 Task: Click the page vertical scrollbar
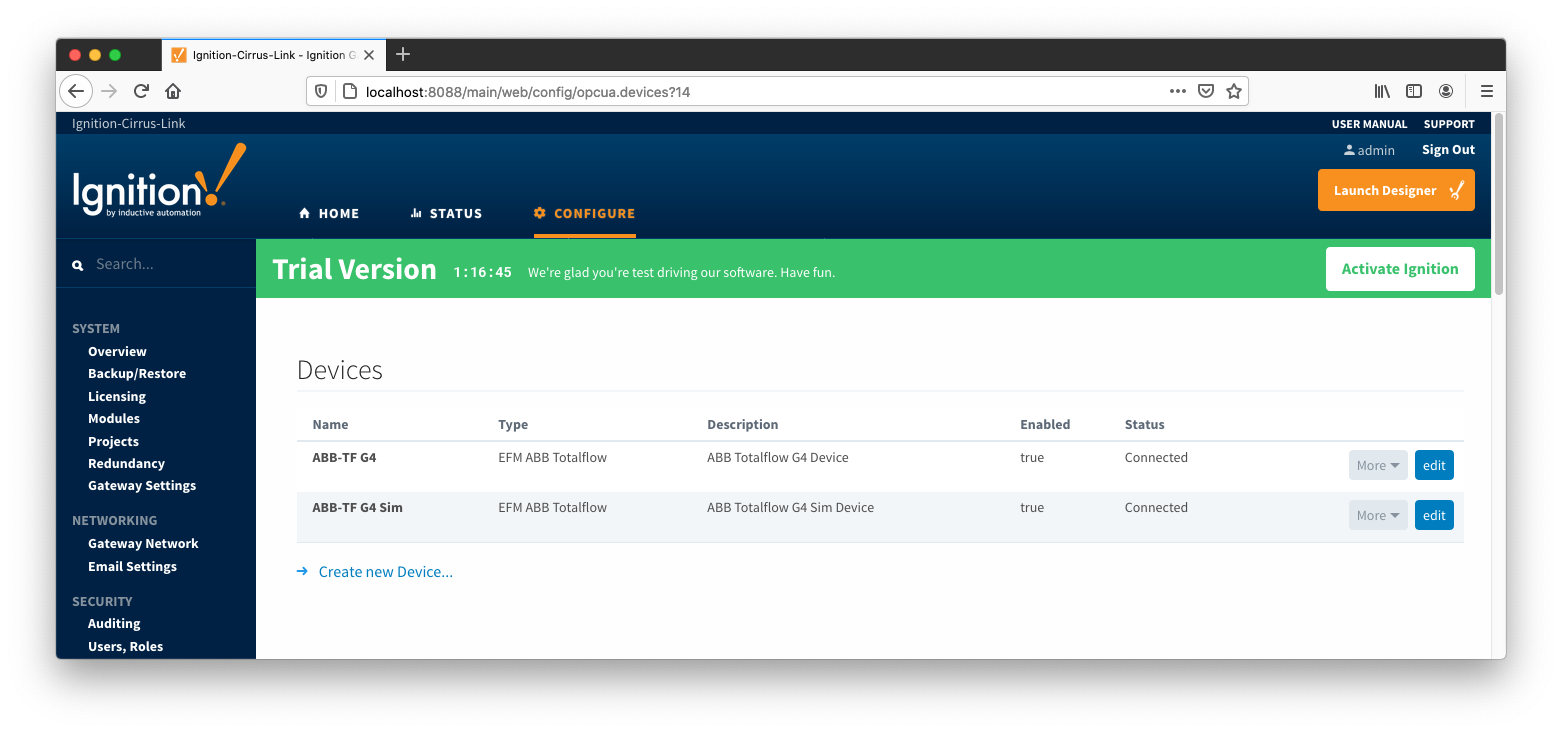point(1498,205)
